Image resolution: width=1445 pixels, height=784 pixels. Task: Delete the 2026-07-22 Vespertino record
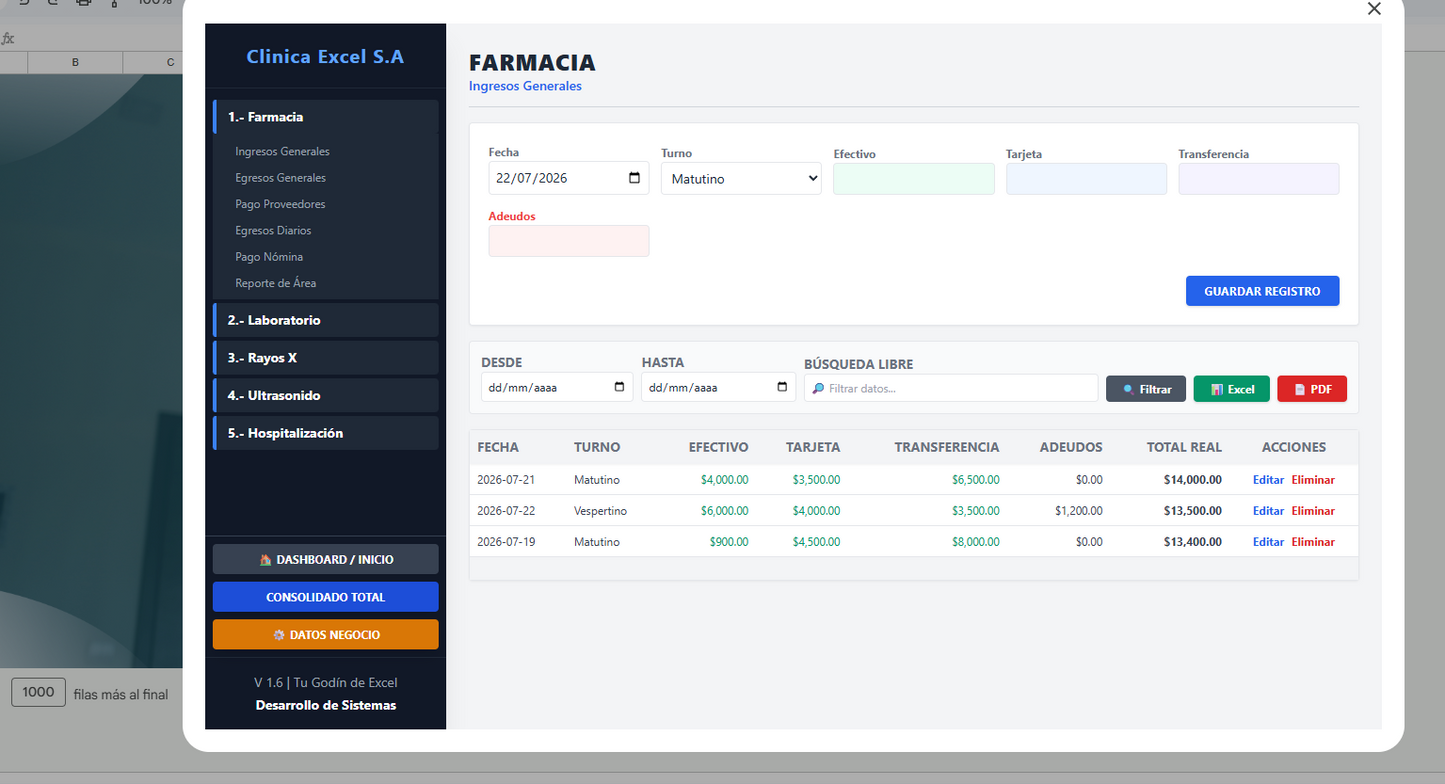tap(1313, 511)
